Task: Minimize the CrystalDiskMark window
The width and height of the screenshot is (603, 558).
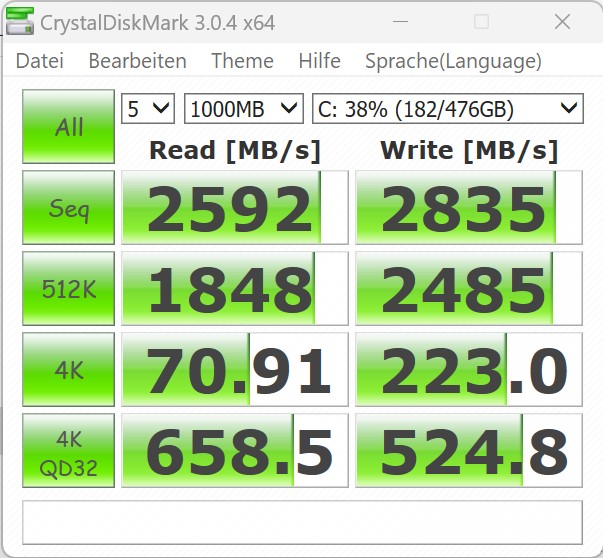Action: pyautogui.click(x=400, y=22)
